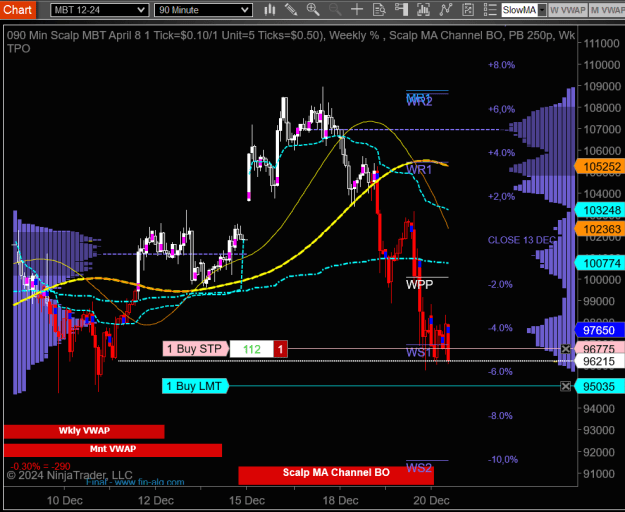Click the CLOSE 13 DEC label
The image size is (625, 512).
pos(522,240)
